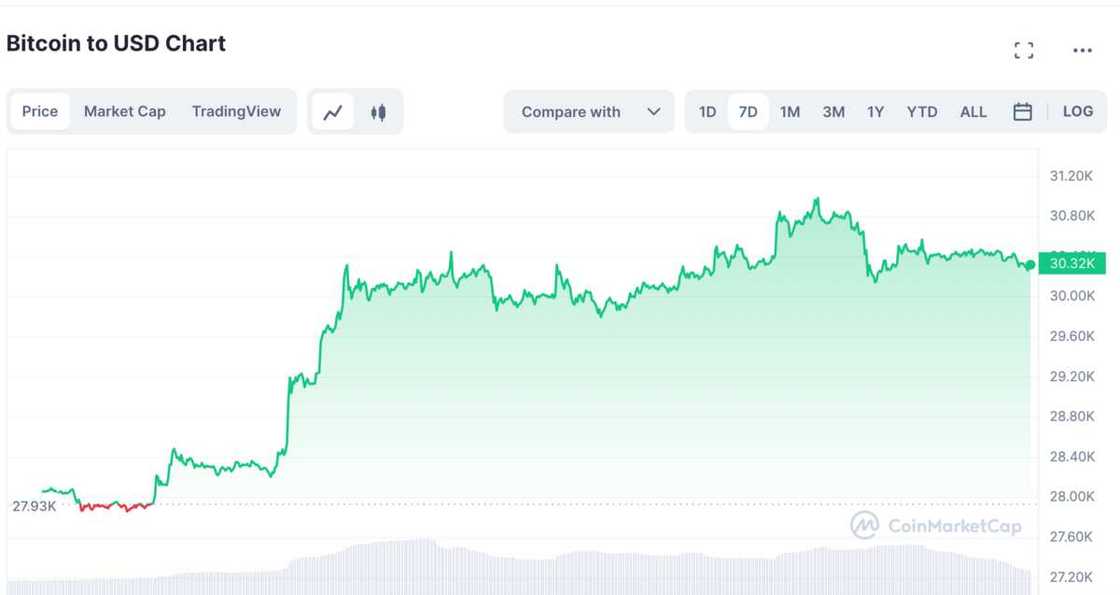Open the calendar date range picker
This screenshot has width=1120, height=595.
pyautogui.click(x=1022, y=112)
